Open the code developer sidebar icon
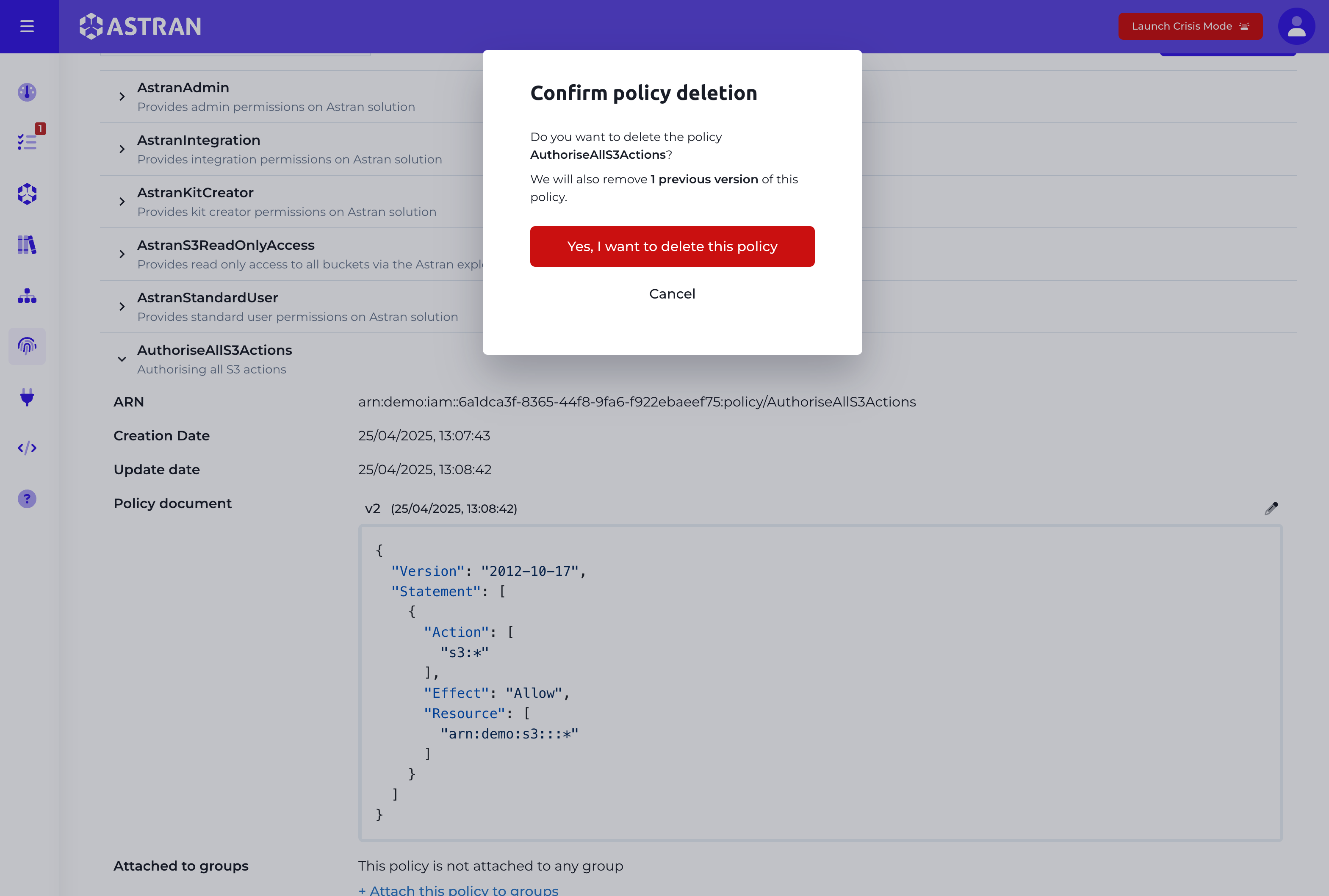The width and height of the screenshot is (1329, 896). 27,448
